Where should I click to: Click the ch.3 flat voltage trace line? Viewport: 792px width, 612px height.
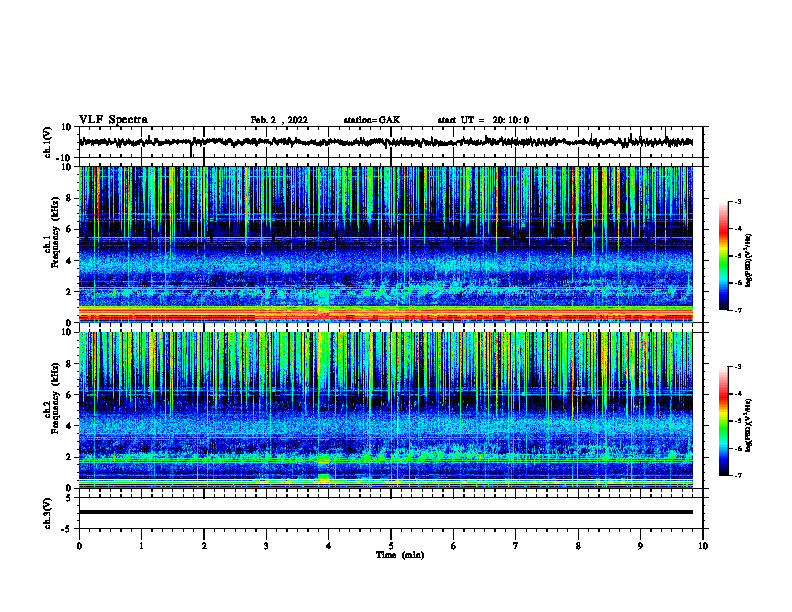click(x=385, y=512)
